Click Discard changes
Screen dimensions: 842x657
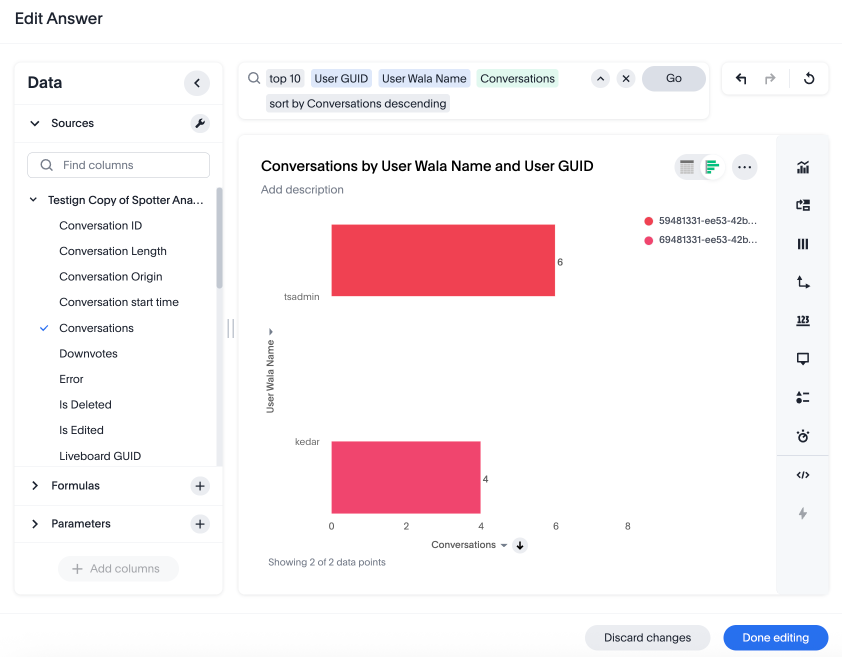(x=647, y=637)
